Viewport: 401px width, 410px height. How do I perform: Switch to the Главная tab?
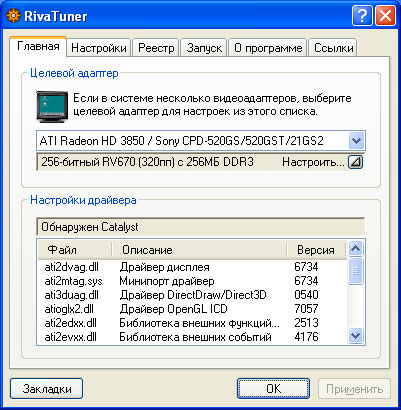point(38,46)
